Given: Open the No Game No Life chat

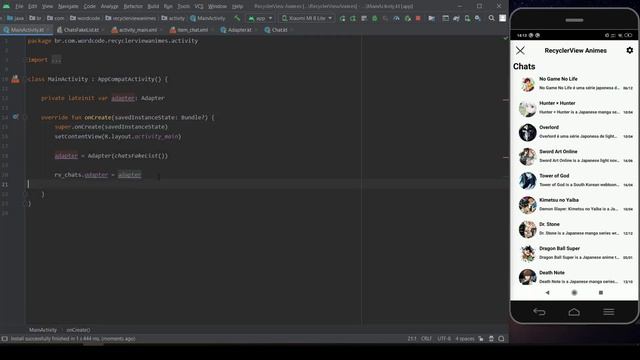Looking at the screenshot, I should [x=574, y=84].
